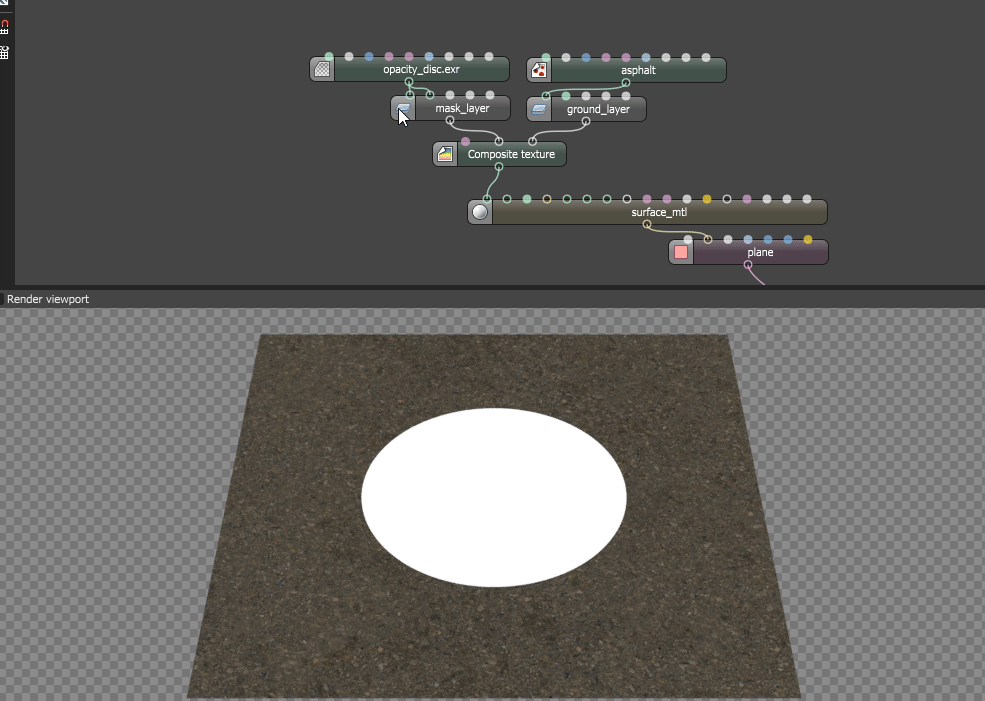
Task: Click the ground_layer node layer icon
Action: click(539, 109)
